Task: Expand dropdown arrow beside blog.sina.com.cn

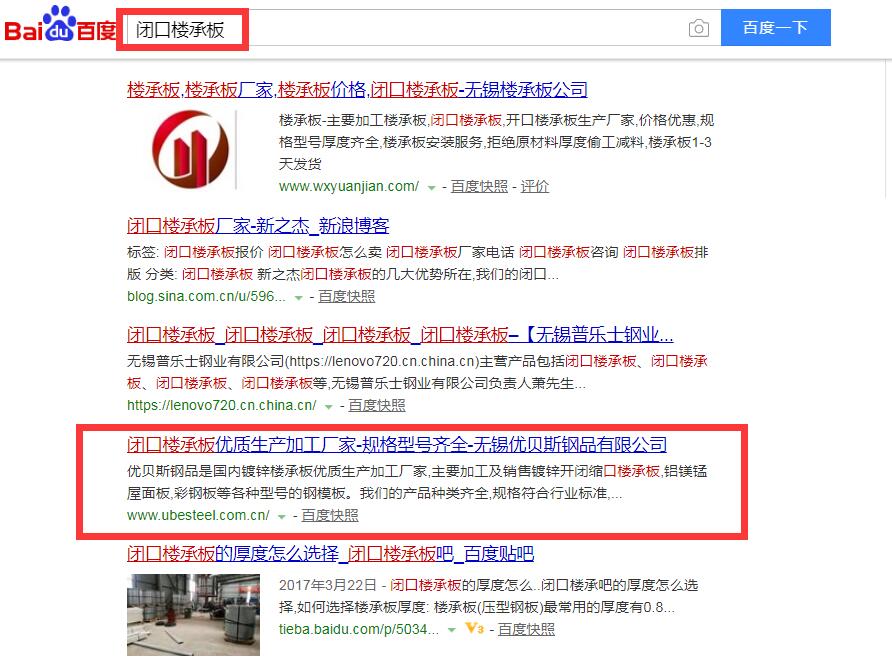Action: pos(299,298)
